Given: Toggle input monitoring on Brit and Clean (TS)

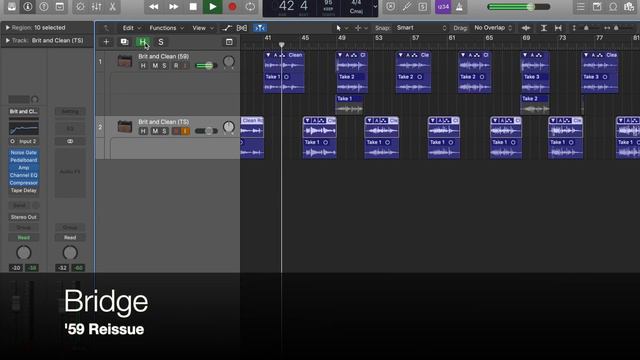Looking at the screenshot, I should [x=185, y=131].
